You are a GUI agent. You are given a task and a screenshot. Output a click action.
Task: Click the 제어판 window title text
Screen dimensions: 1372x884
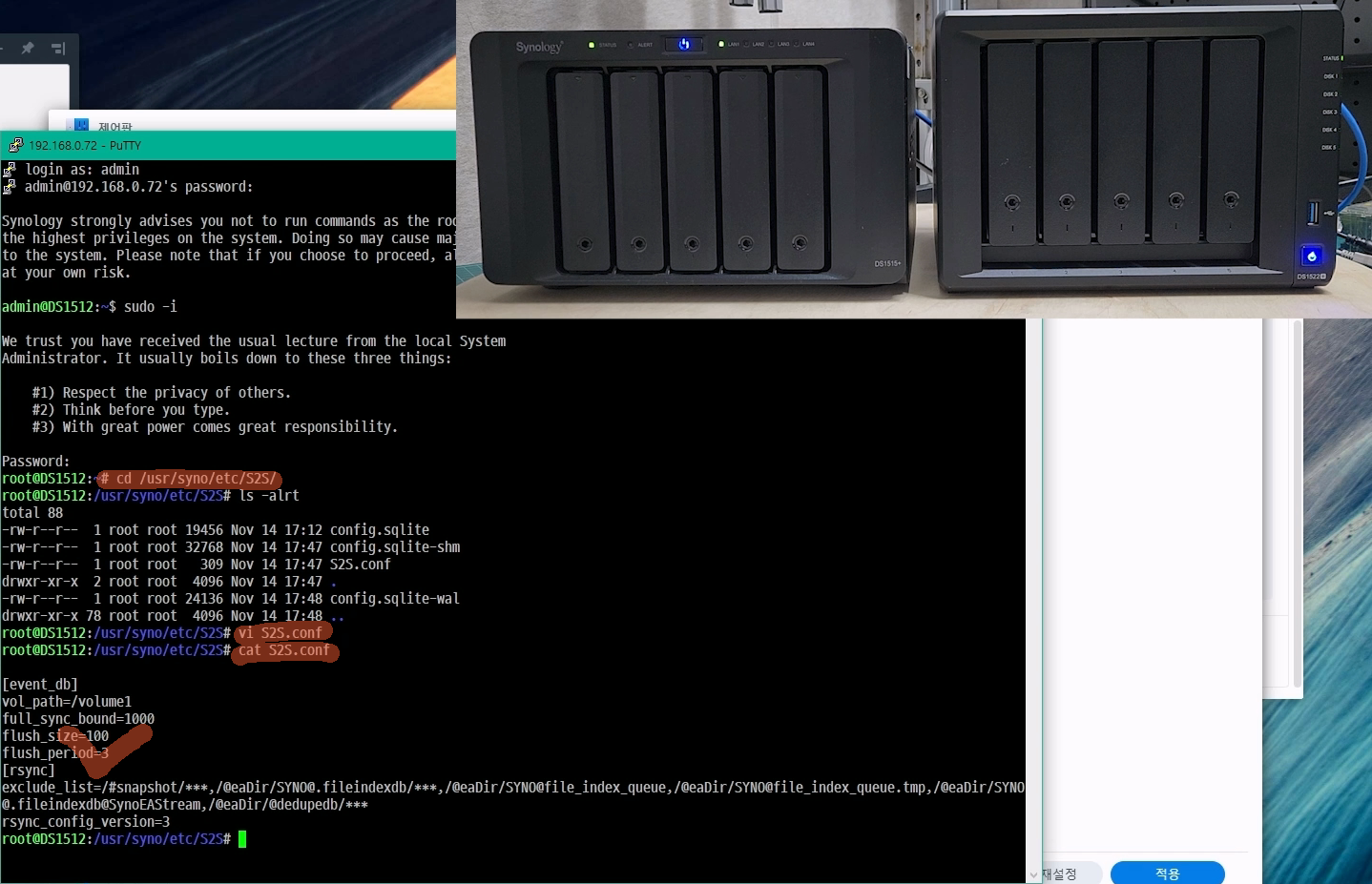click(x=115, y=127)
